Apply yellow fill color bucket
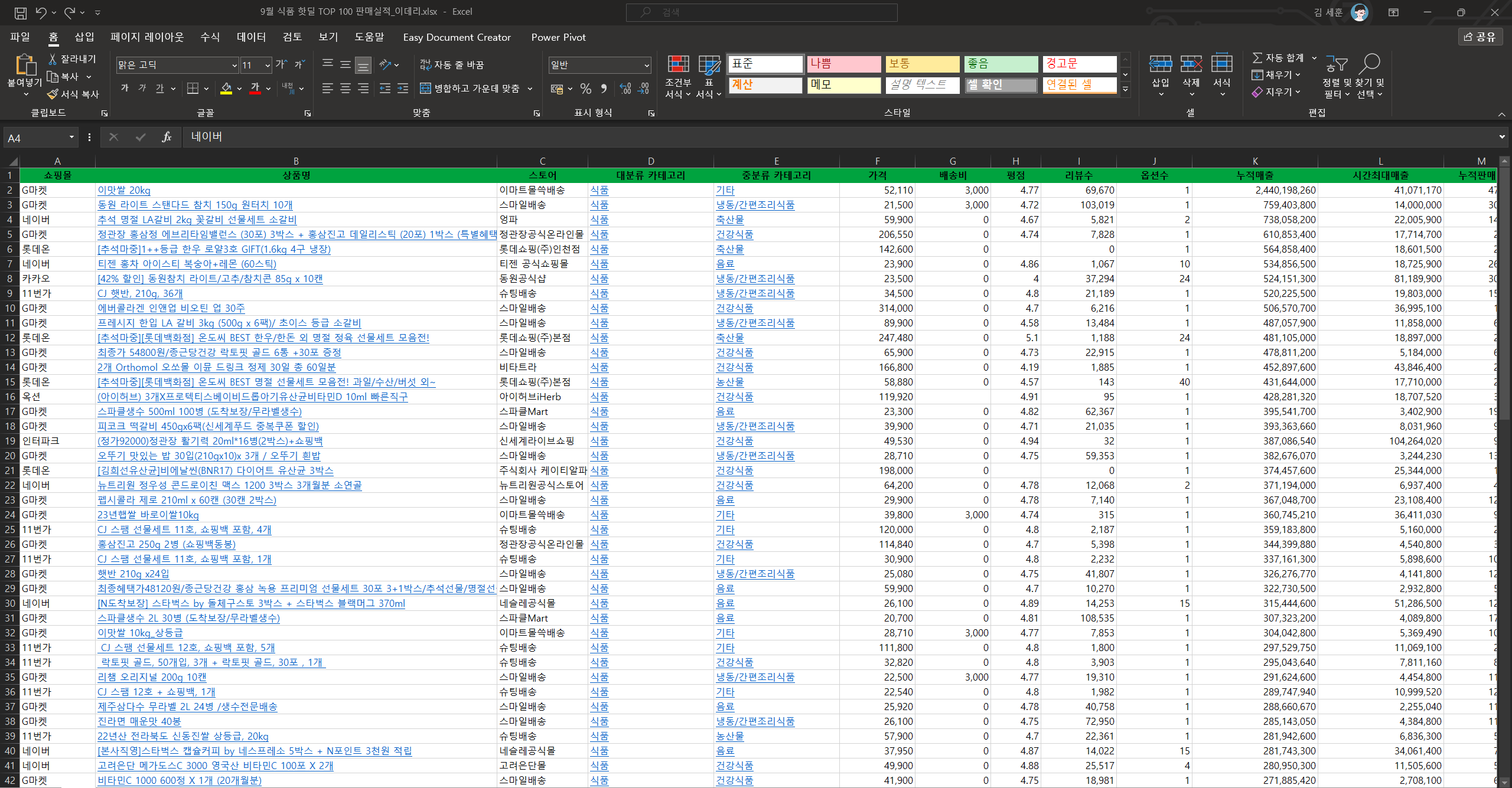The image size is (1512, 788). pos(226,88)
